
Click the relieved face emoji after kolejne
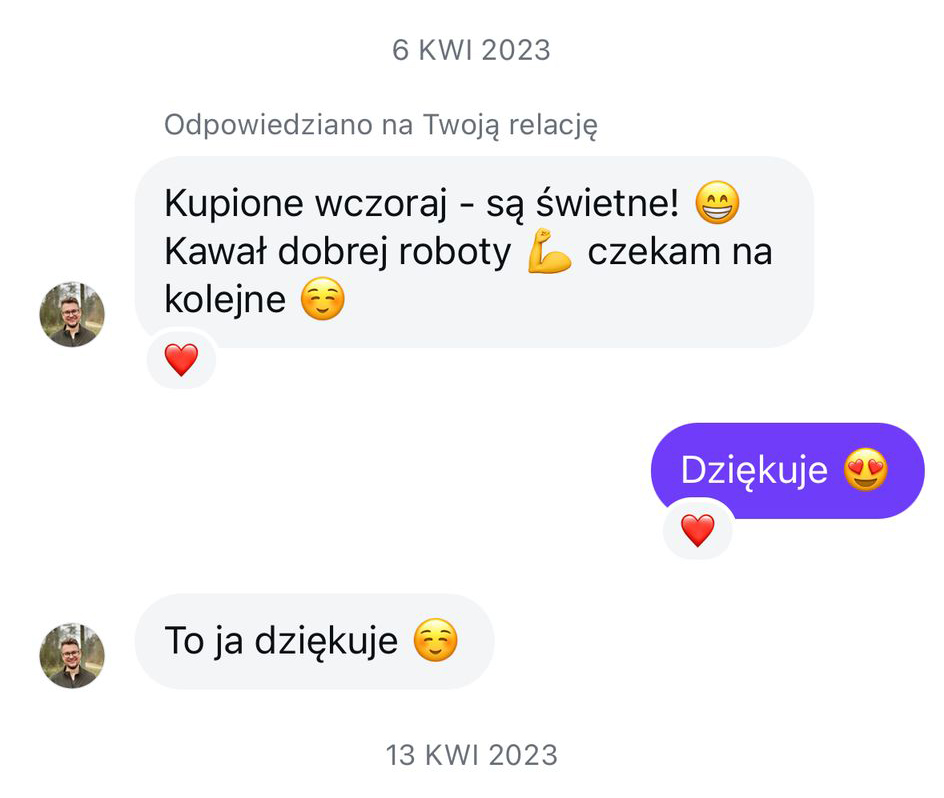pyautogui.click(x=323, y=299)
